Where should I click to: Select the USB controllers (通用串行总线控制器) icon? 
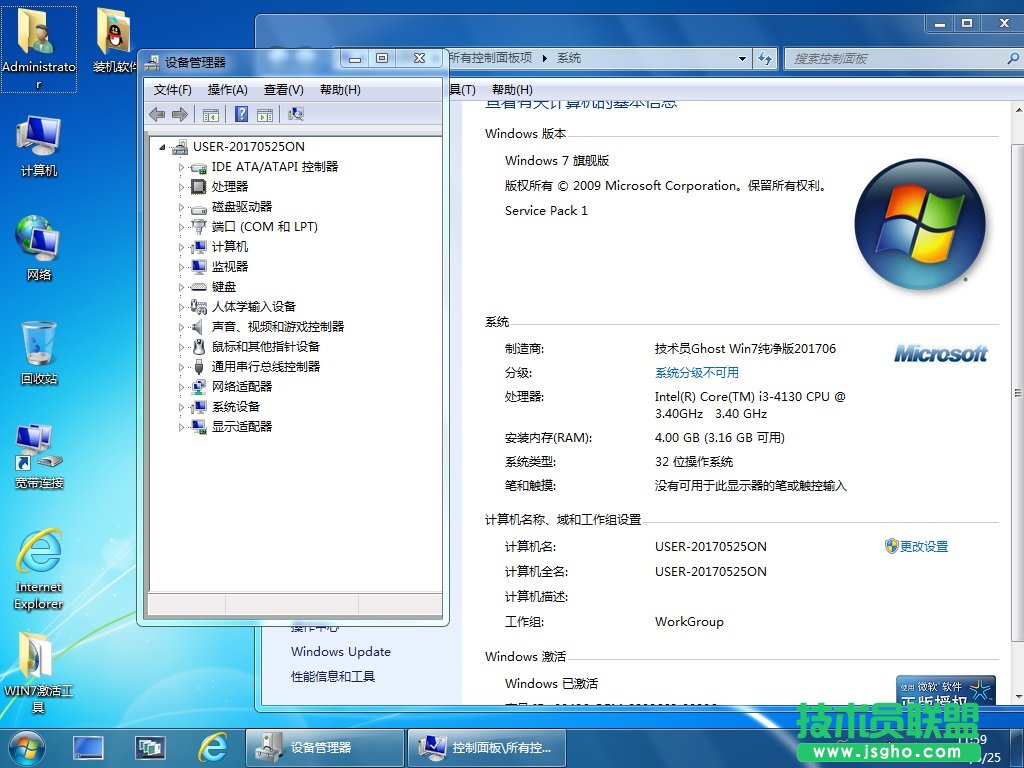coord(199,367)
